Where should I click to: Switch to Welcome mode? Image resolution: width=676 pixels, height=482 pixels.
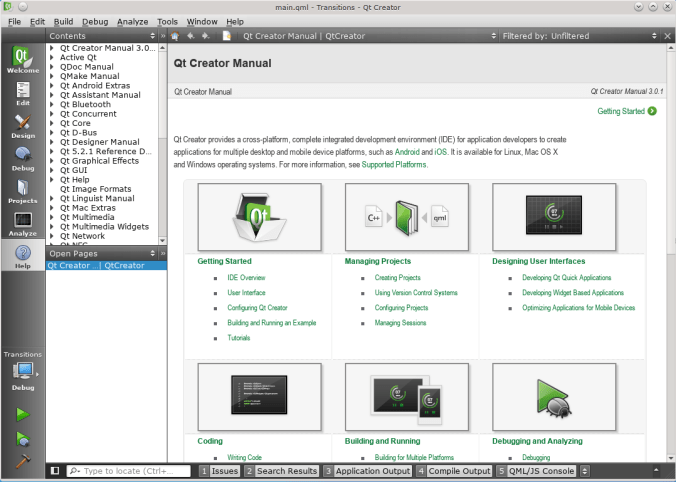click(x=22, y=59)
